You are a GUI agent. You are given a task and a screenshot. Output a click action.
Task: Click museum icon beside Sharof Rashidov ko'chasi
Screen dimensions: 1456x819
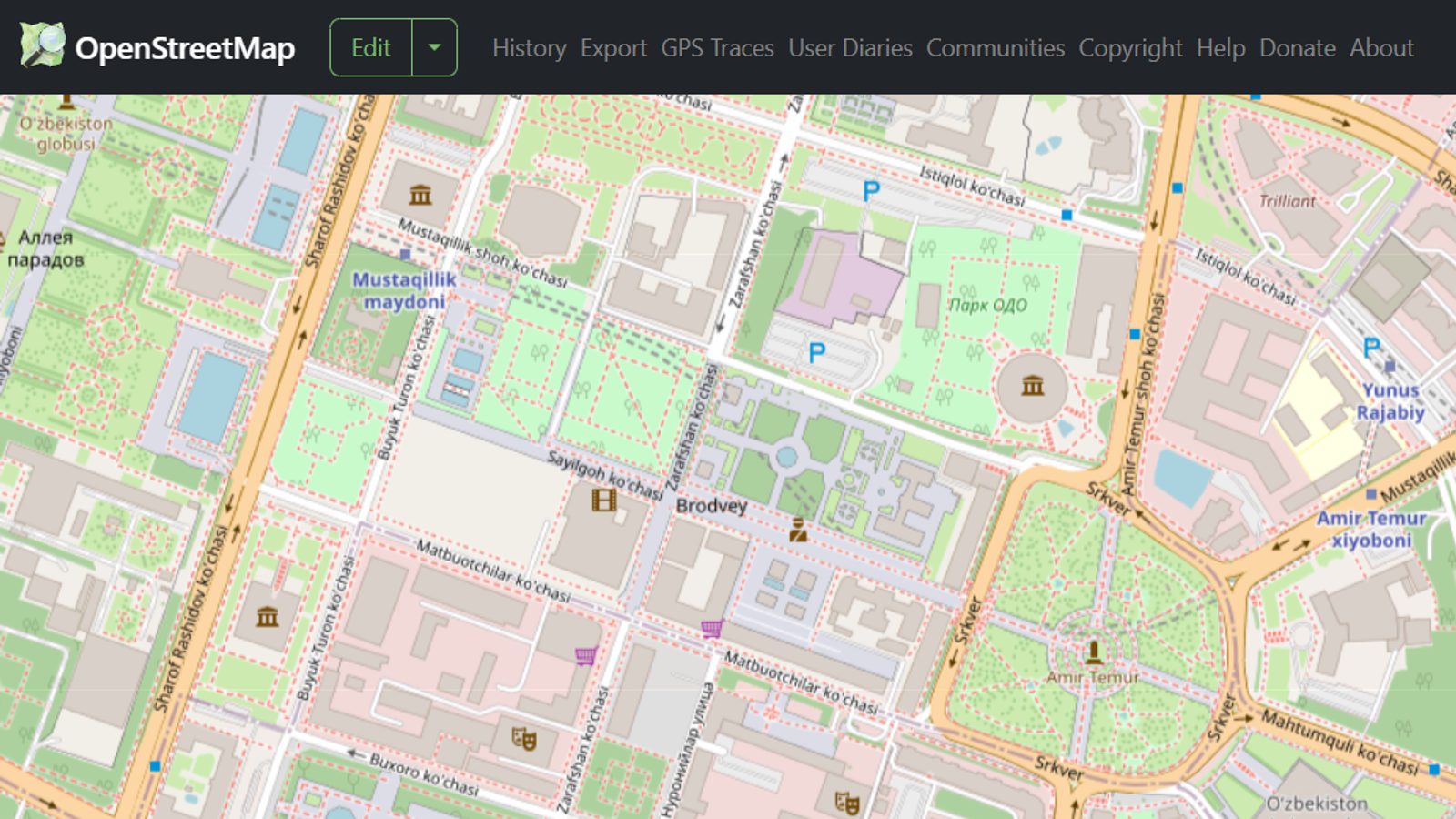click(x=267, y=617)
